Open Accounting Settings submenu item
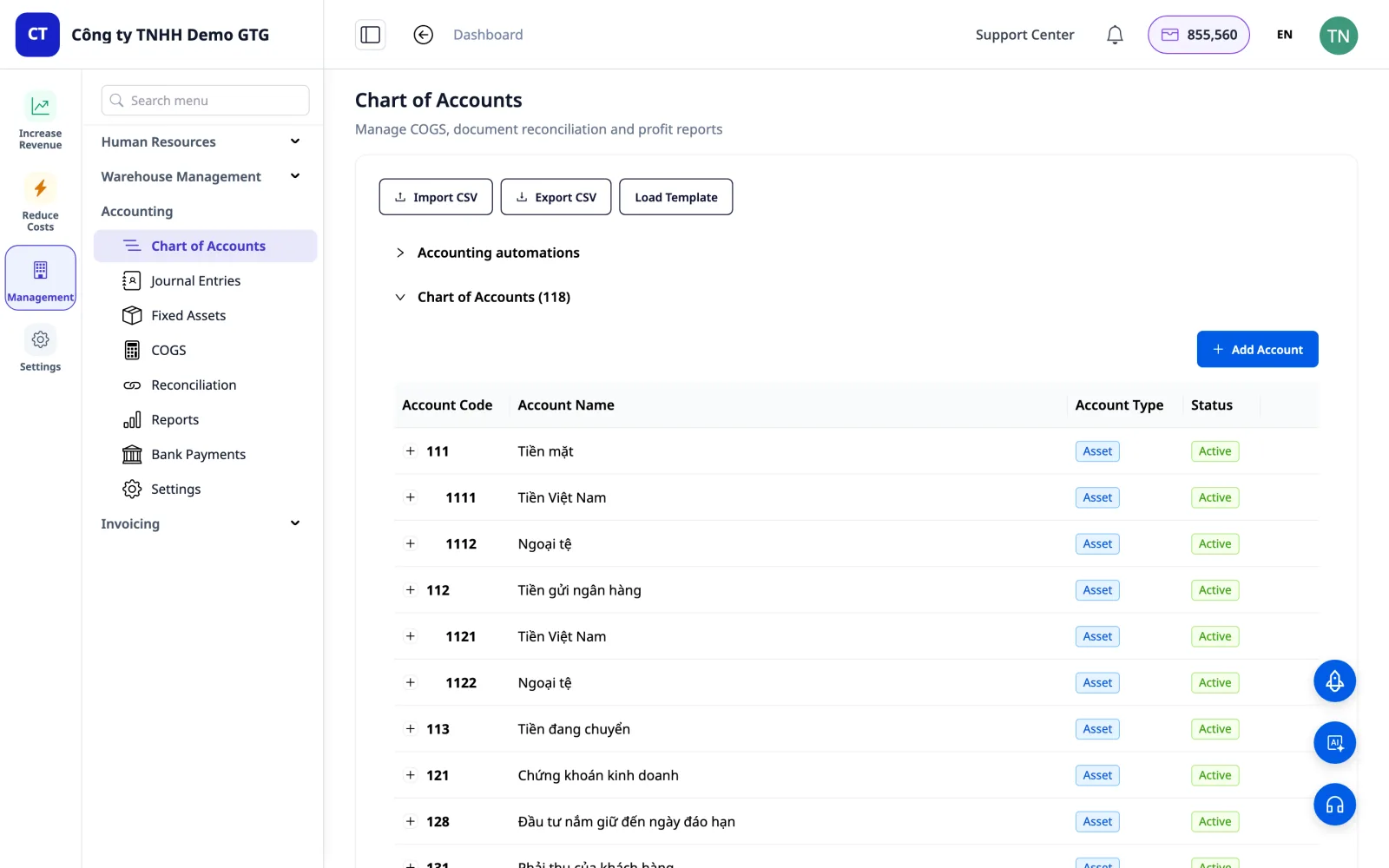The width and height of the screenshot is (1389, 868). (x=205, y=489)
